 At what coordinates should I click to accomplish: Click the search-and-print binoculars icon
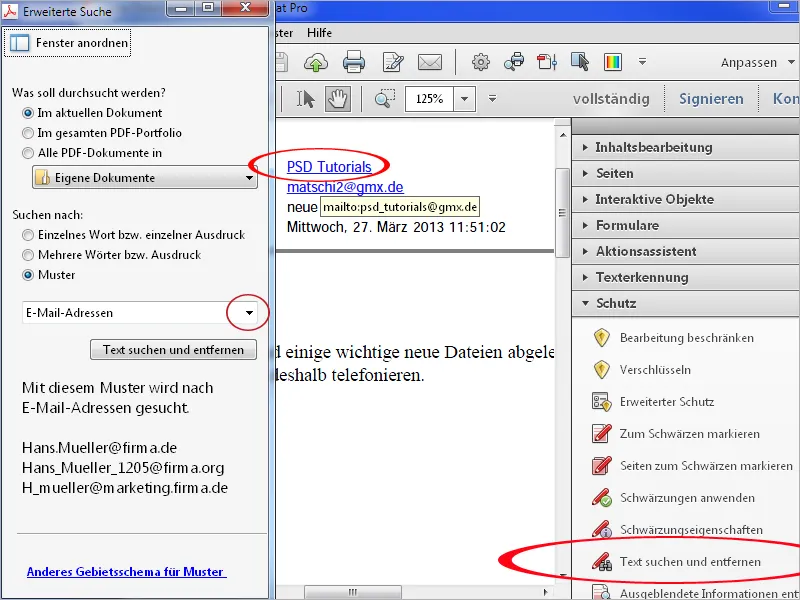click(514, 62)
